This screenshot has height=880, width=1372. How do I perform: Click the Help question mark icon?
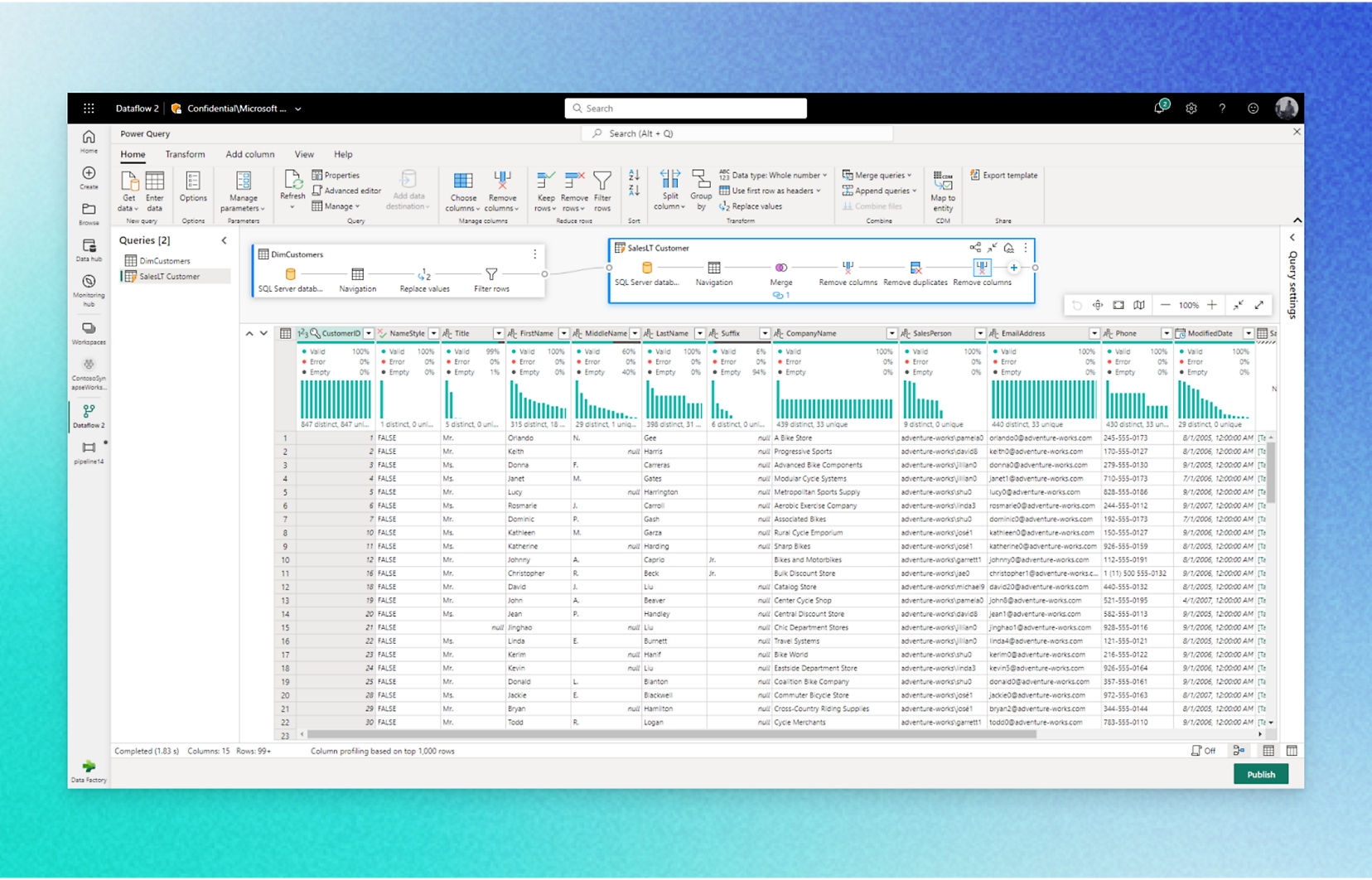click(x=1222, y=109)
